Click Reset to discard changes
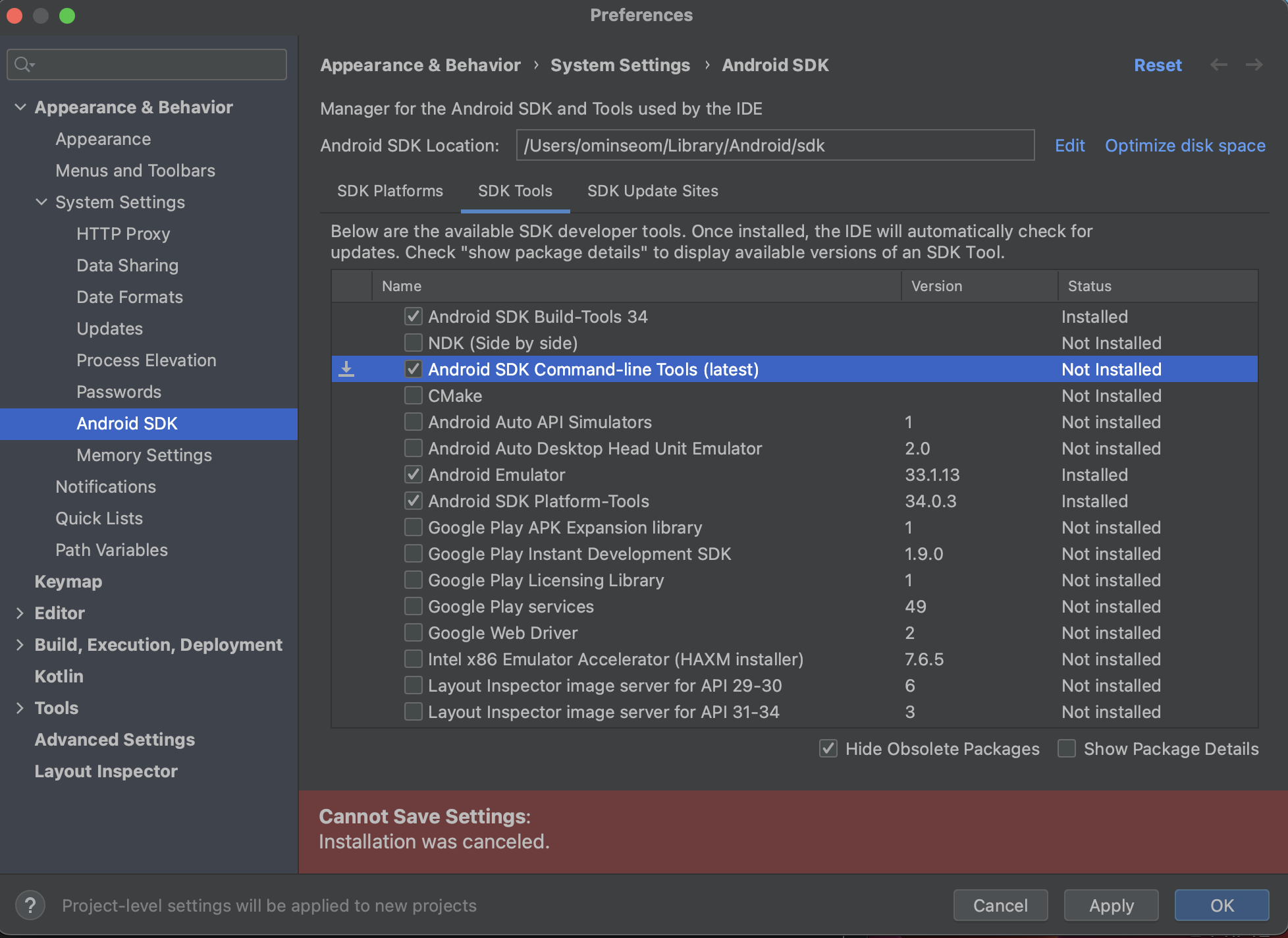 point(1158,65)
